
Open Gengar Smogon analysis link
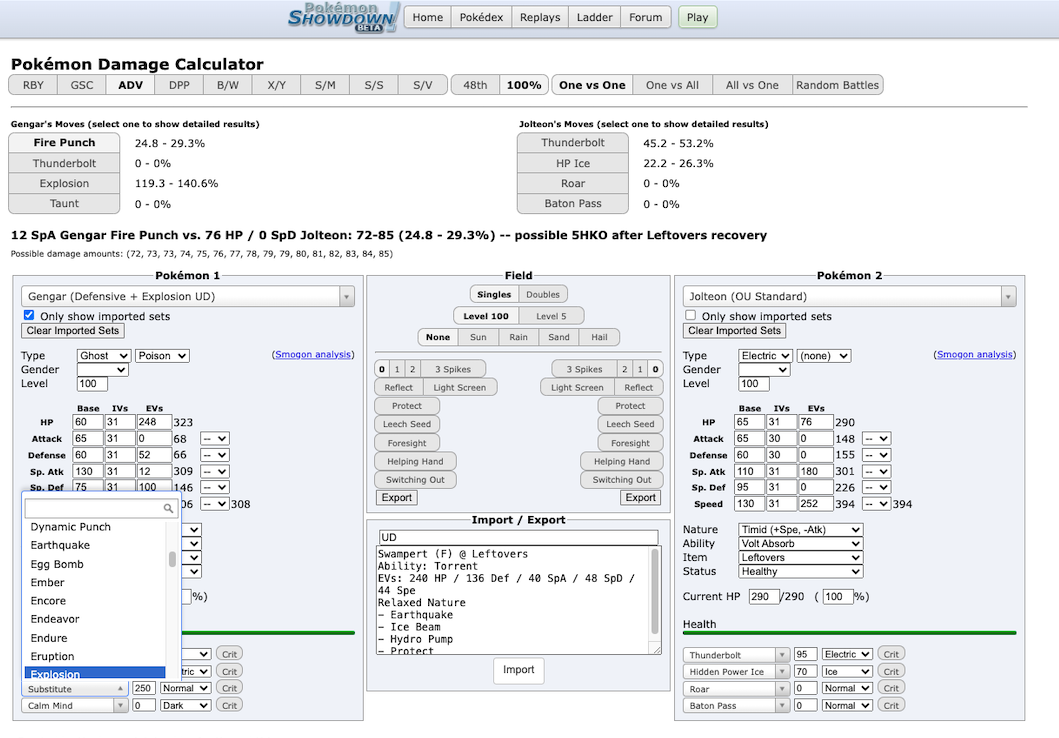click(313, 354)
